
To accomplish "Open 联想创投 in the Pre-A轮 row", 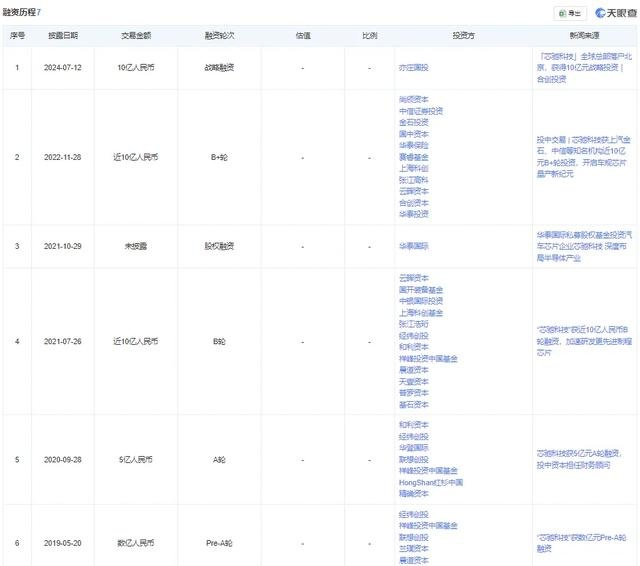I will [x=413, y=537].
